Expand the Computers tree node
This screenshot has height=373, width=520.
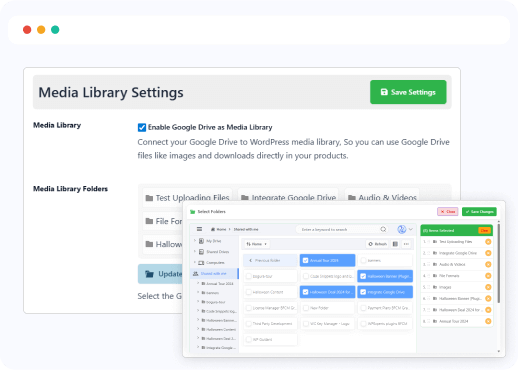point(195,263)
